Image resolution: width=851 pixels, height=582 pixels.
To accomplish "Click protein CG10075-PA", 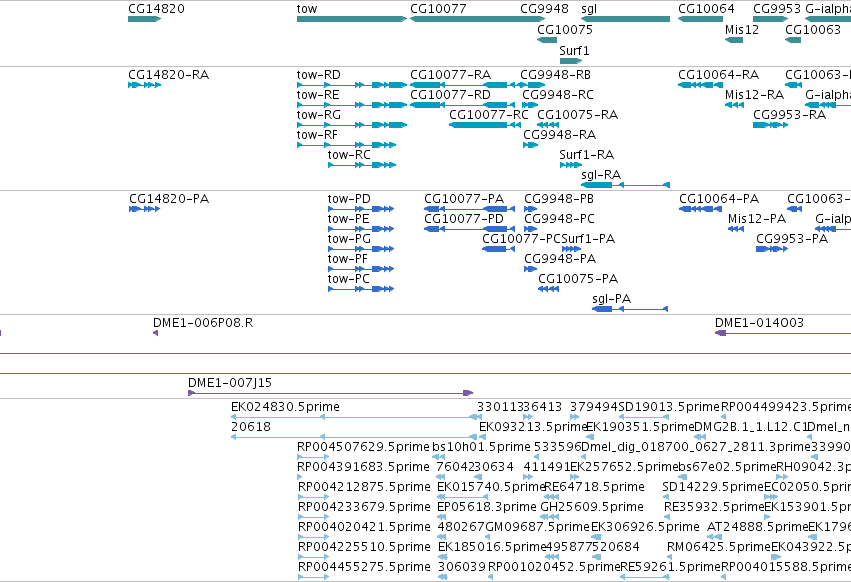I will point(548,289).
